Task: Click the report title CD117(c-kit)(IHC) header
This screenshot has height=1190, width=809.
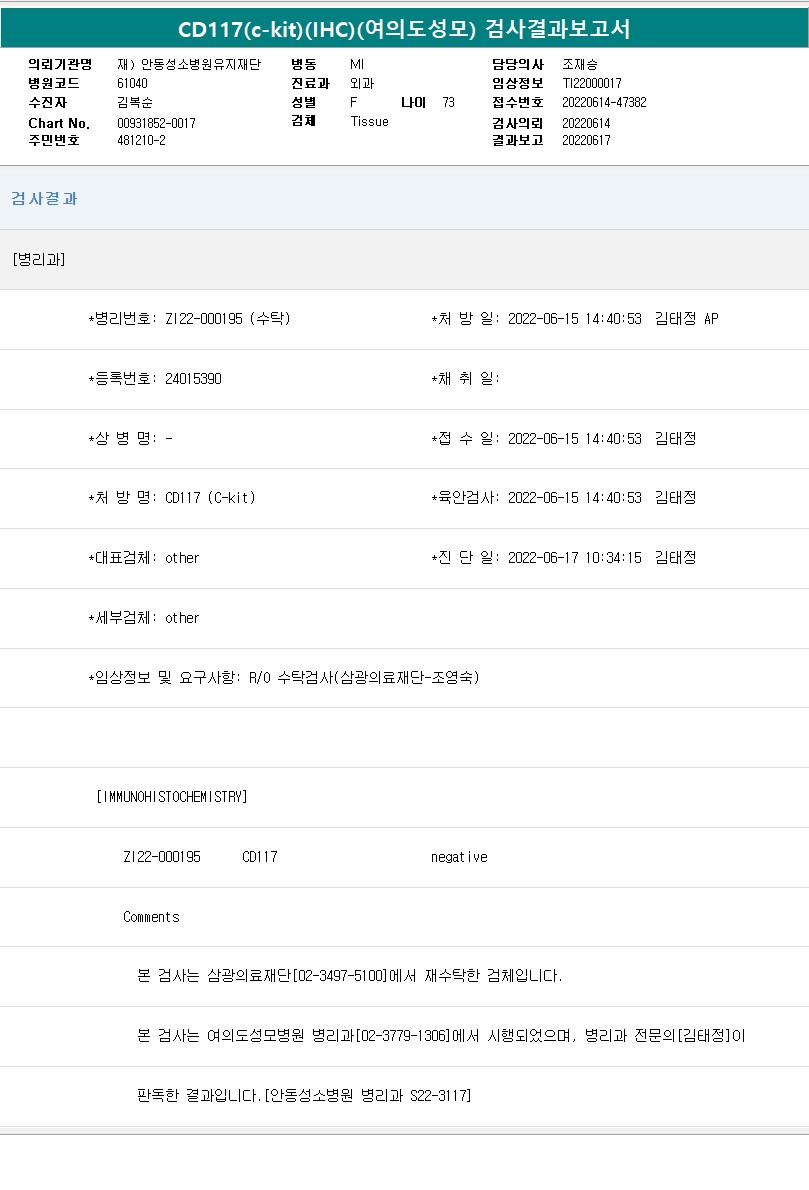Action: pyautogui.click(x=404, y=29)
